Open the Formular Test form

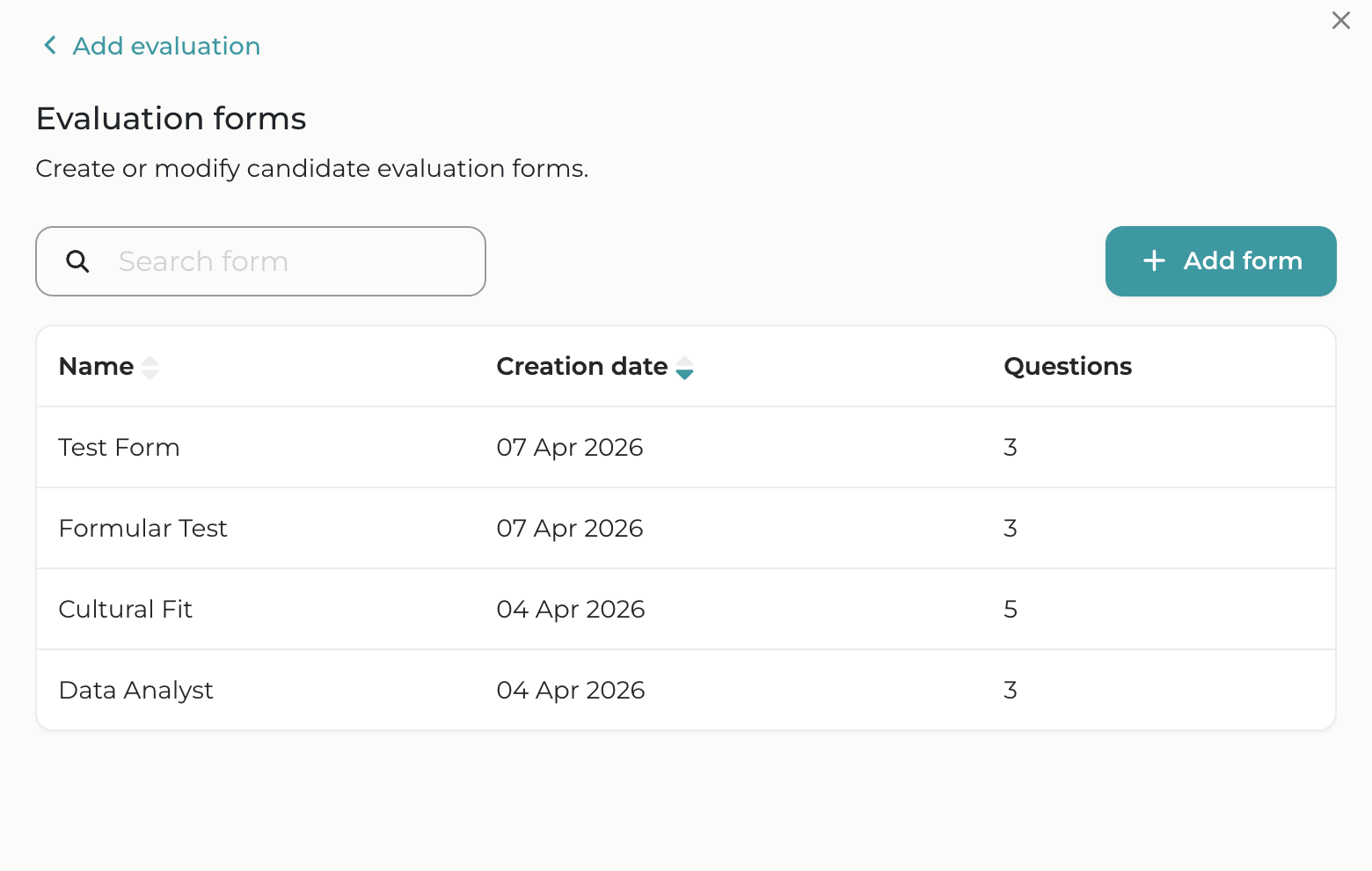point(142,528)
